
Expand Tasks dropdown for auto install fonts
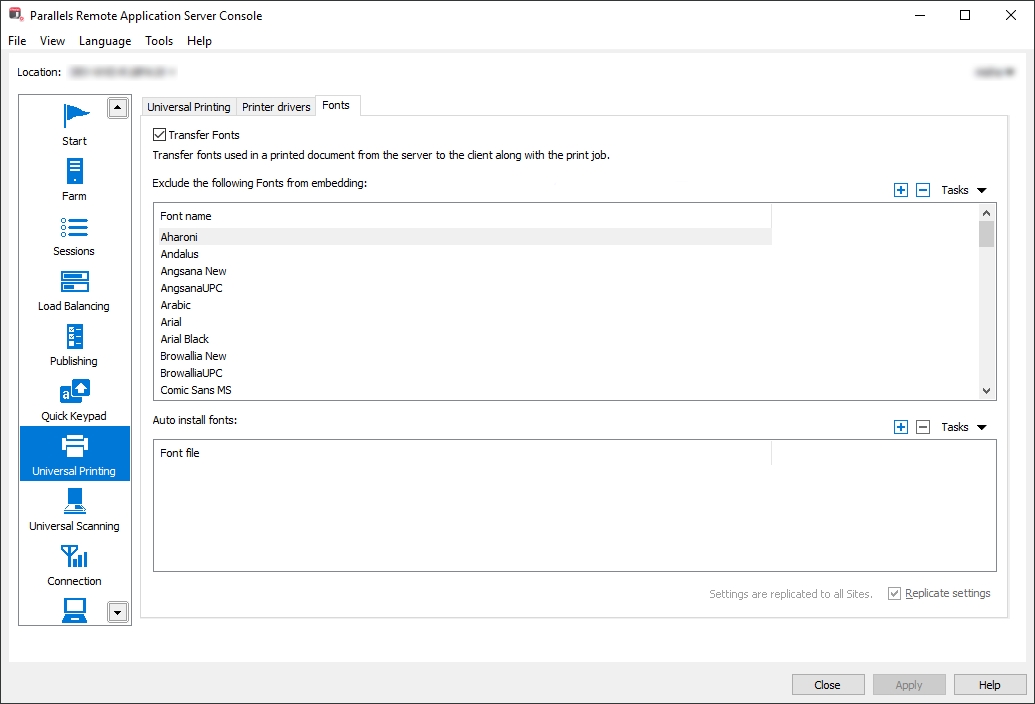(964, 427)
